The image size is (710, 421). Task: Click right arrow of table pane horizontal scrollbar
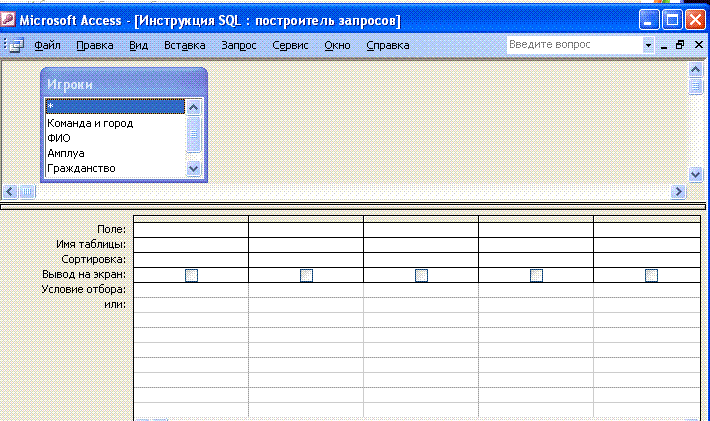click(x=678, y=191)
